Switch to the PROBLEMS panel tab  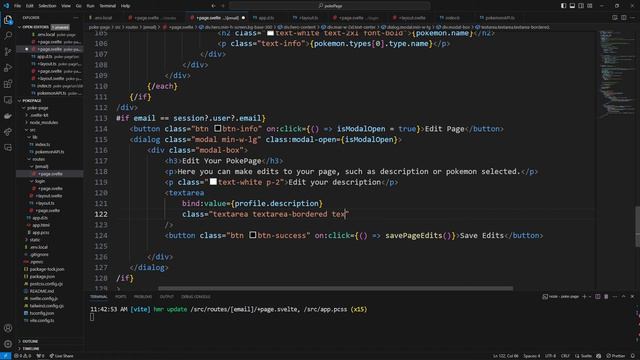[x=143, y=297]
